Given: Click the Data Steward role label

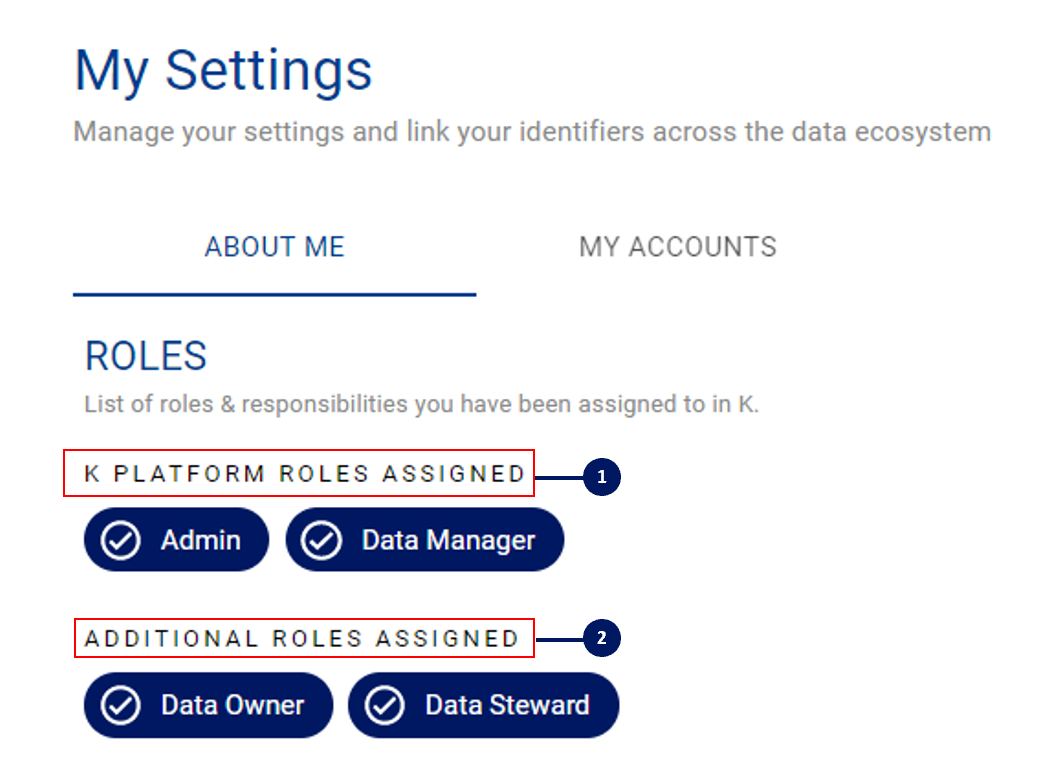Looking at the screenshot, I should pyautogui.click(x=507, y=706).
